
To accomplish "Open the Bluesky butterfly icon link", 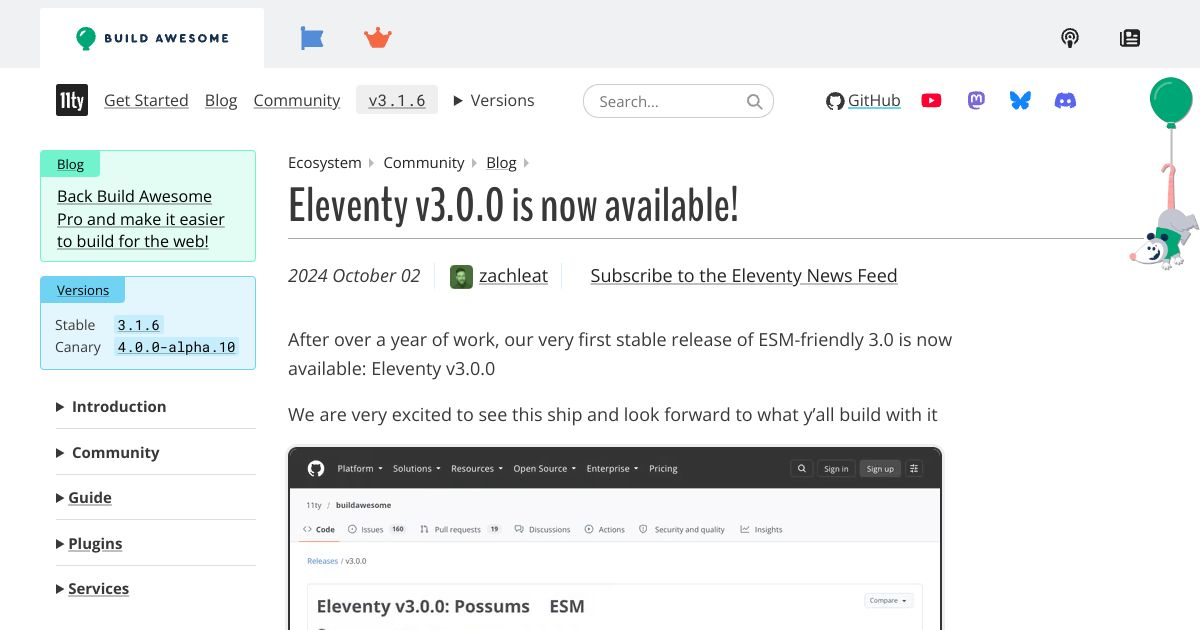I will click(1020, 100).
